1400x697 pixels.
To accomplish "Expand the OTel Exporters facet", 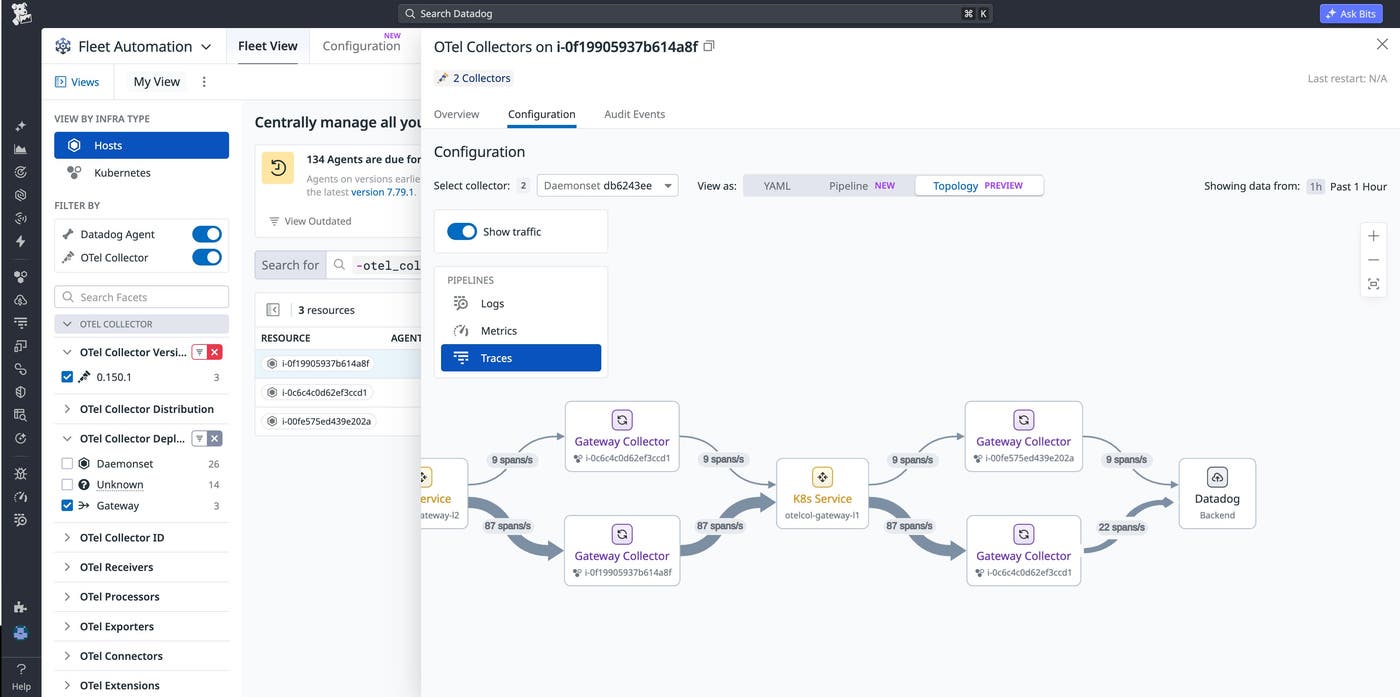I will (x=67, y=627).
